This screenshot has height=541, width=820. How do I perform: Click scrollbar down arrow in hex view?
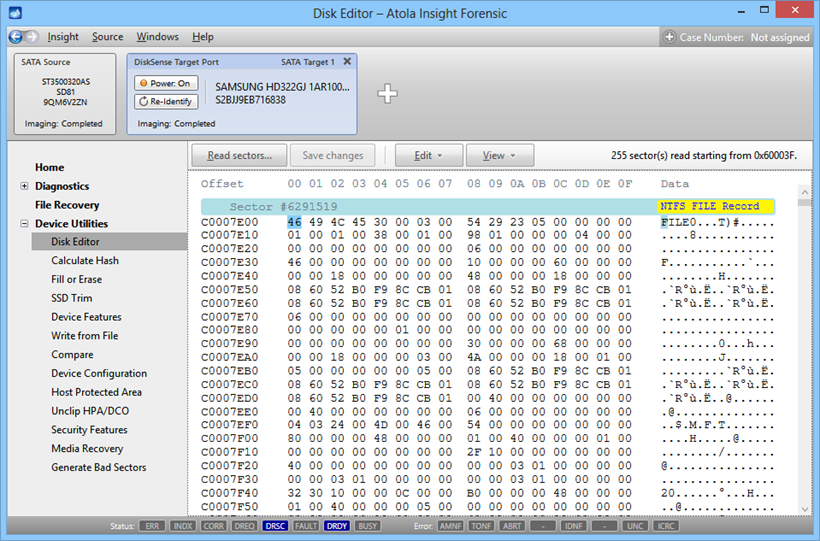[805, 508]
